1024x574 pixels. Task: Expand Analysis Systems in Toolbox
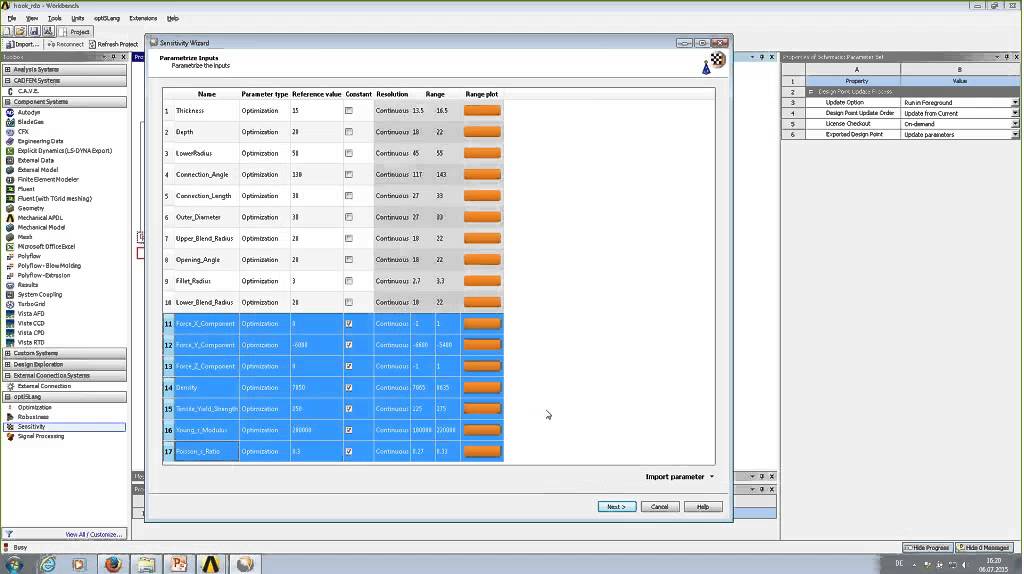tap(8, 69)
